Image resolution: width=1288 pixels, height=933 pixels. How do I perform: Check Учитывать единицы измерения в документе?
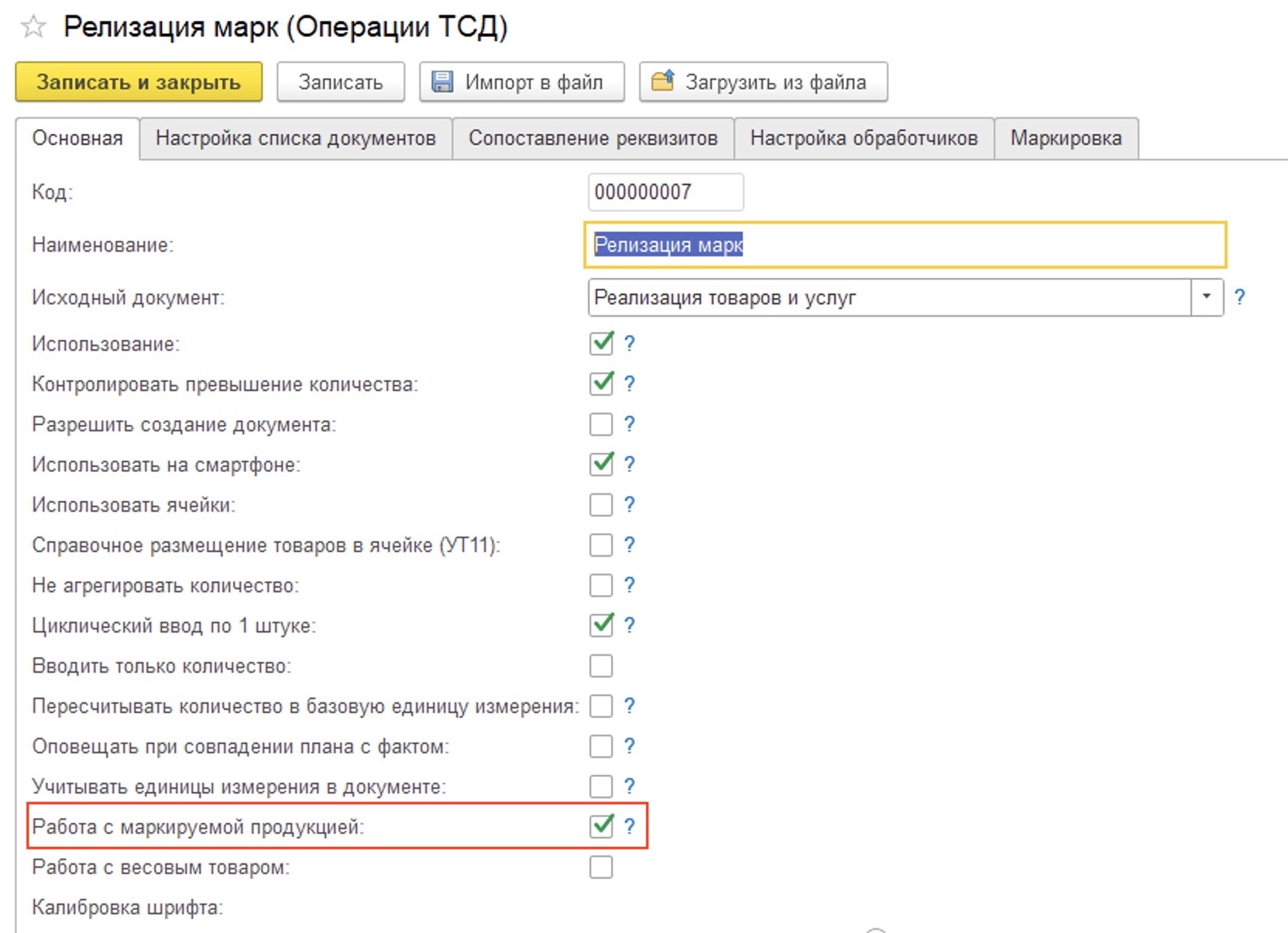[601, 787]
